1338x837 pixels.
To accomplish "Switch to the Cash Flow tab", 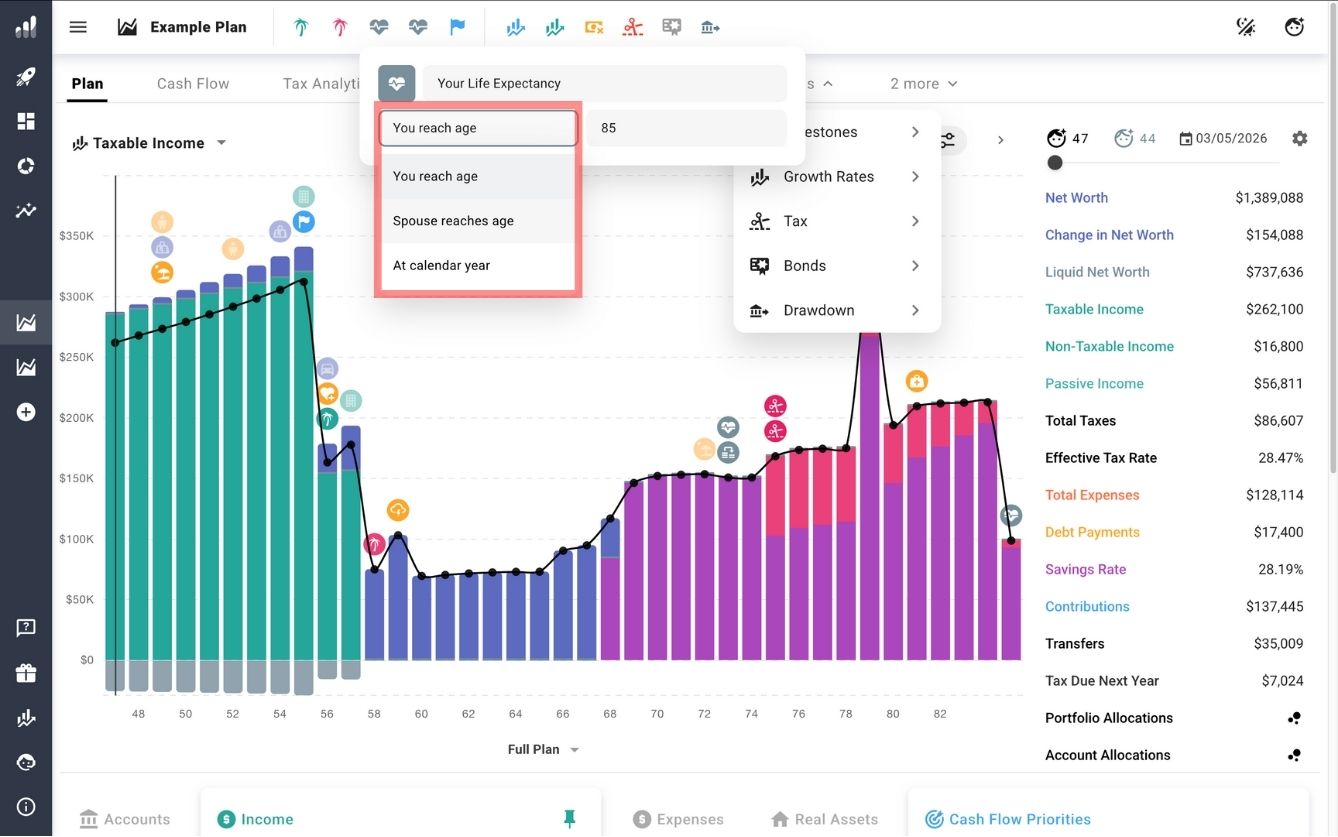I will (193, 84).
